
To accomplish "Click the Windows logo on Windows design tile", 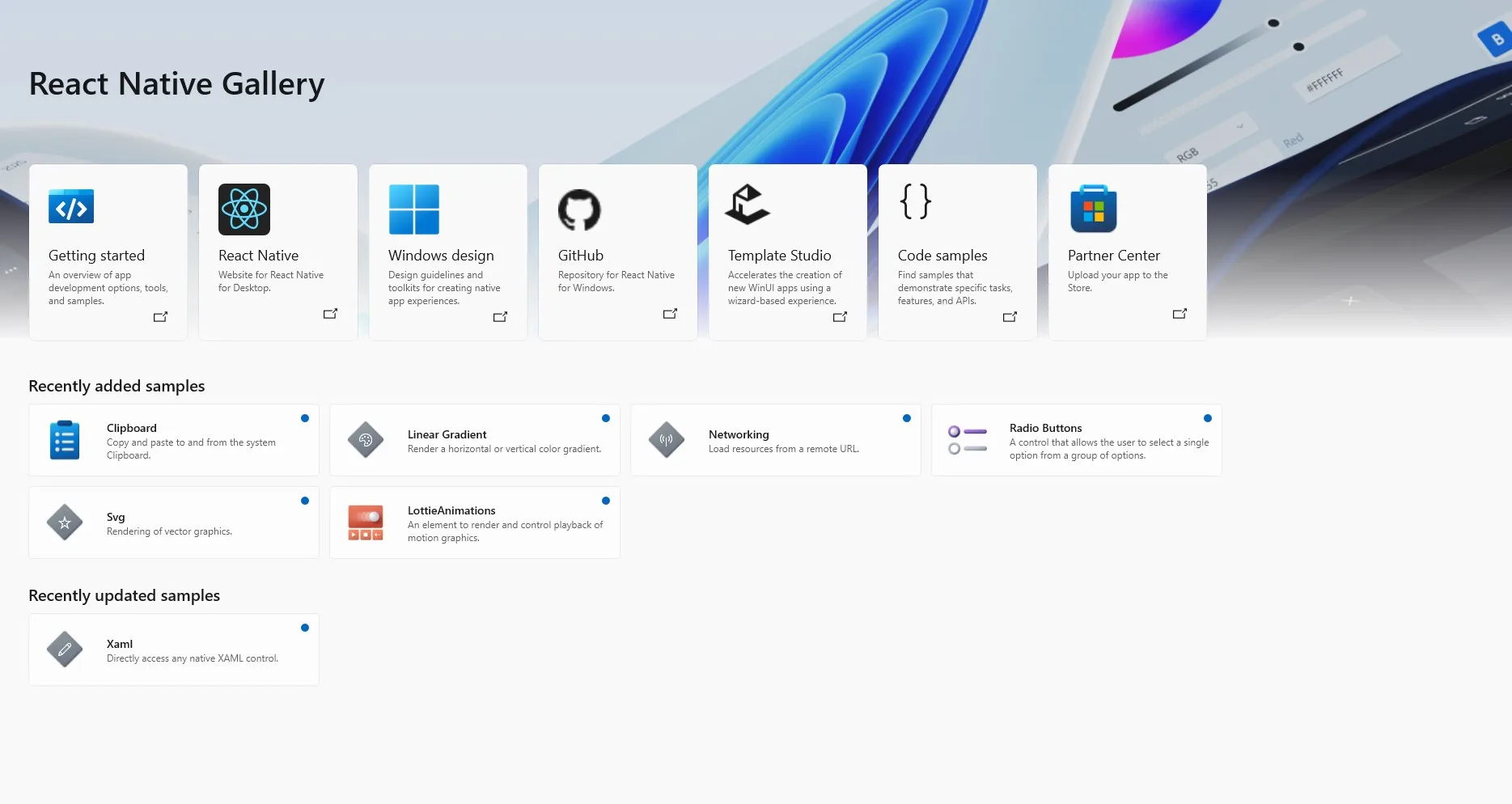I will pyautogui.click(x=414, y=209).
